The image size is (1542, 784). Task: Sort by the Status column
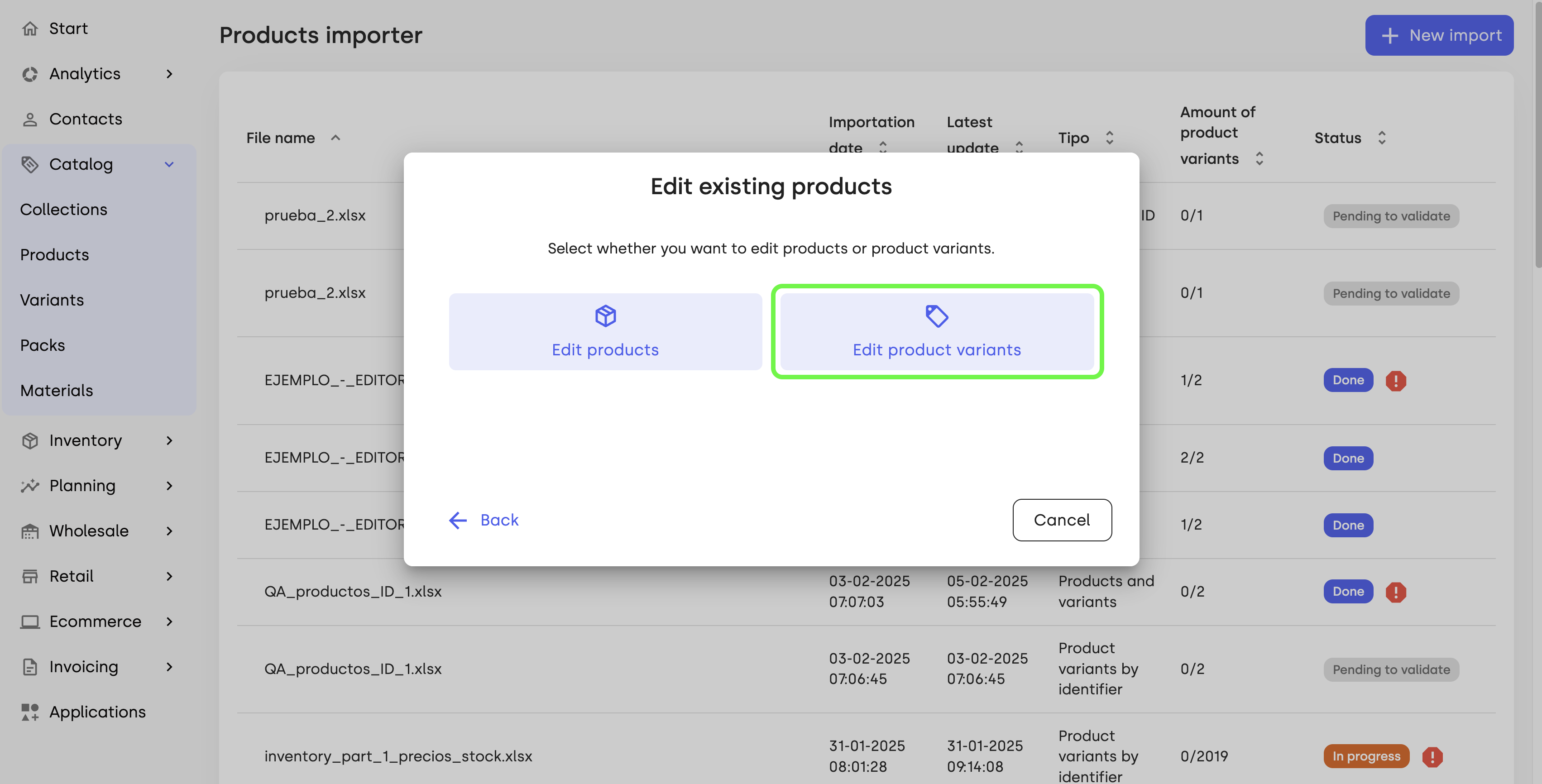click(x=1382, y=138)
